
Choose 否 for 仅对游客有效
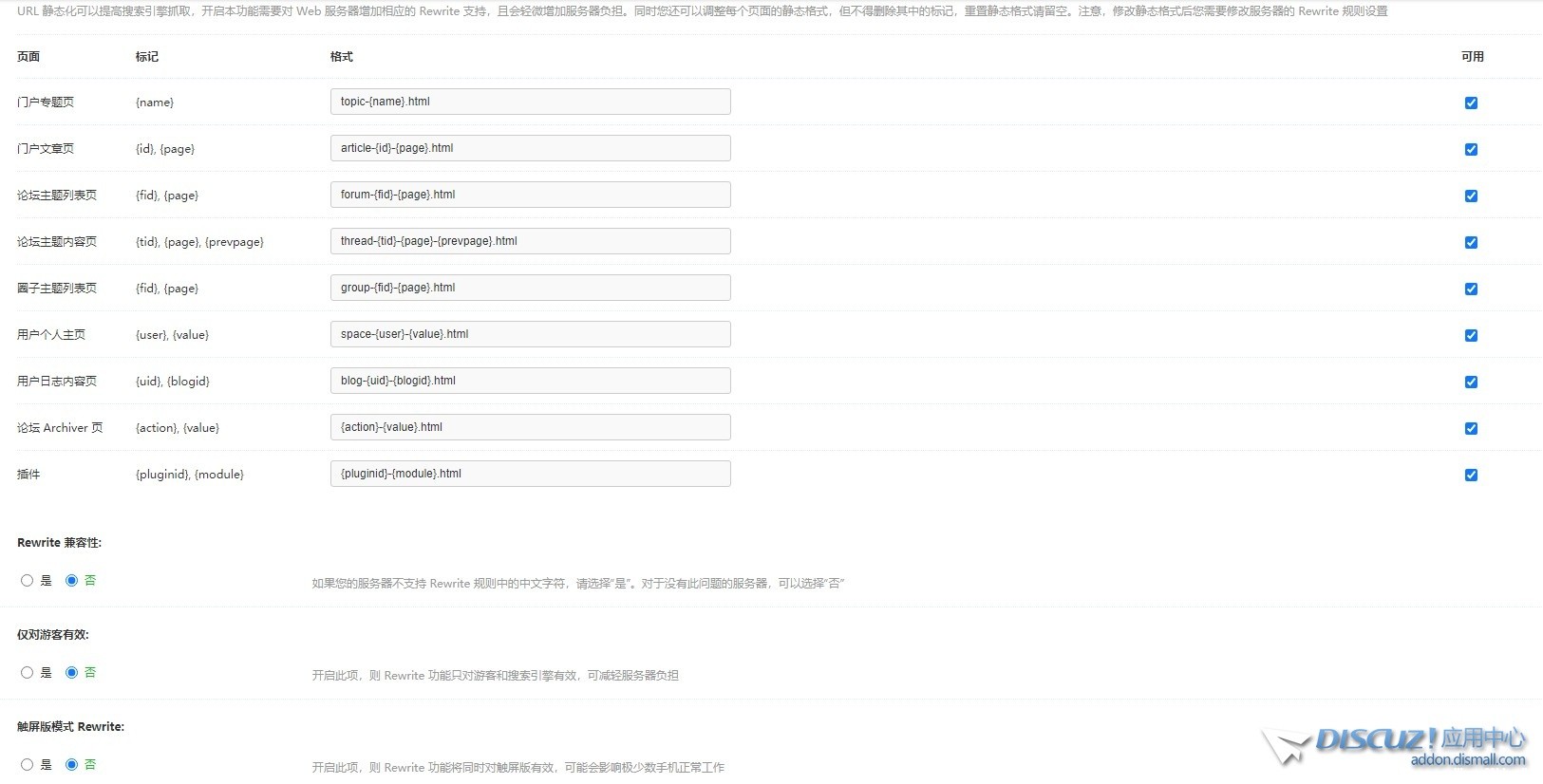[71, 673]
